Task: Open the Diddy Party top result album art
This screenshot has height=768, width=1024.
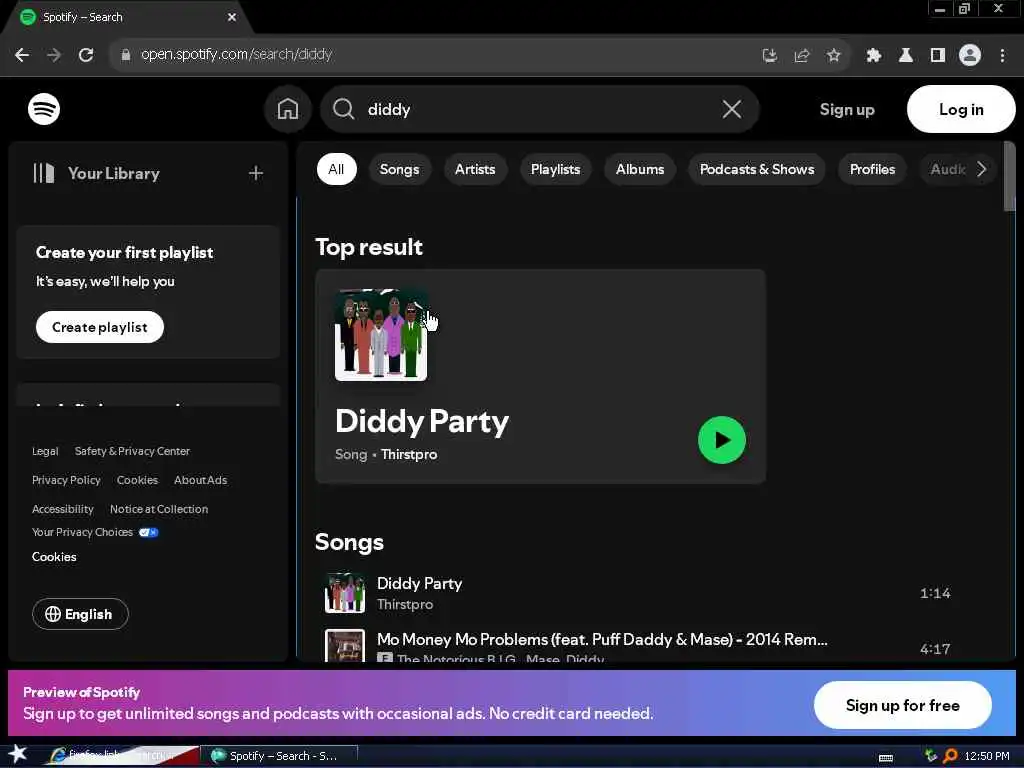Action: point(381,334)
